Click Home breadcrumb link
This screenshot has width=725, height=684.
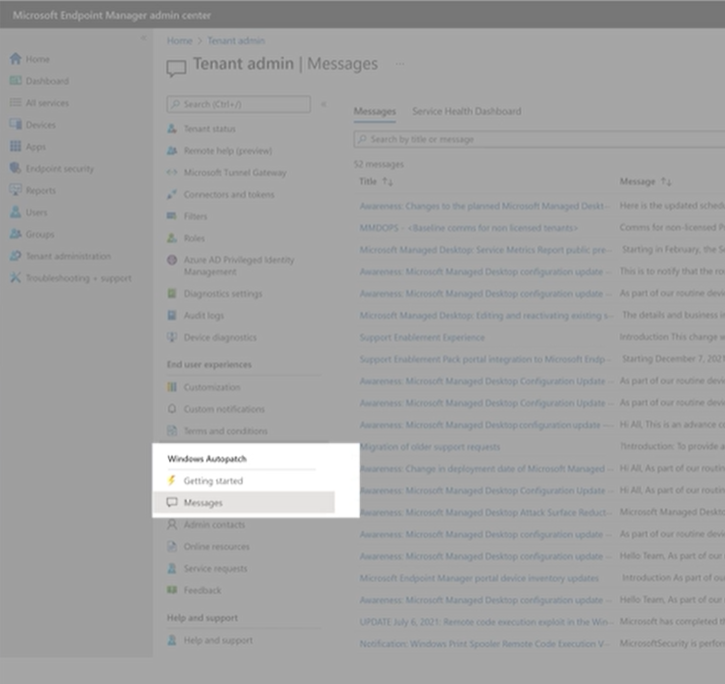click(x=179, y=41)
